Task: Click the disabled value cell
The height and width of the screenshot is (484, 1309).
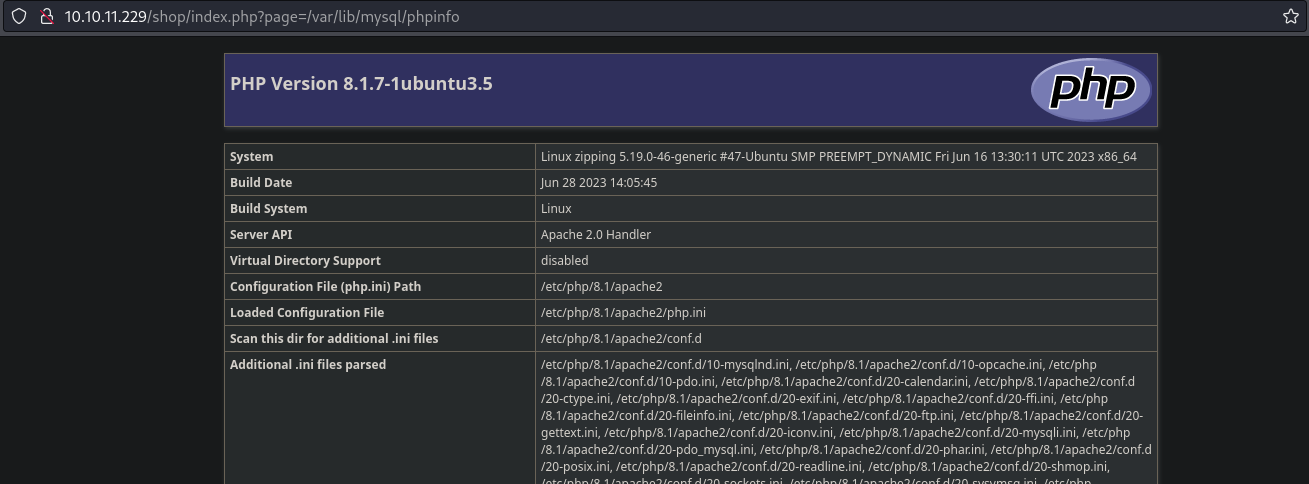Action: click(x=564, y=261)
